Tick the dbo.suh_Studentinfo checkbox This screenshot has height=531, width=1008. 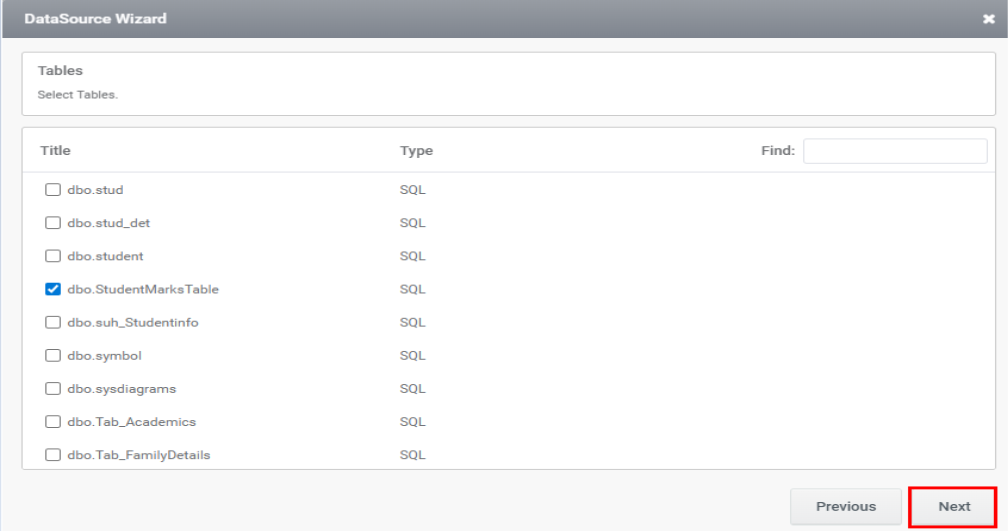point(53,323)
